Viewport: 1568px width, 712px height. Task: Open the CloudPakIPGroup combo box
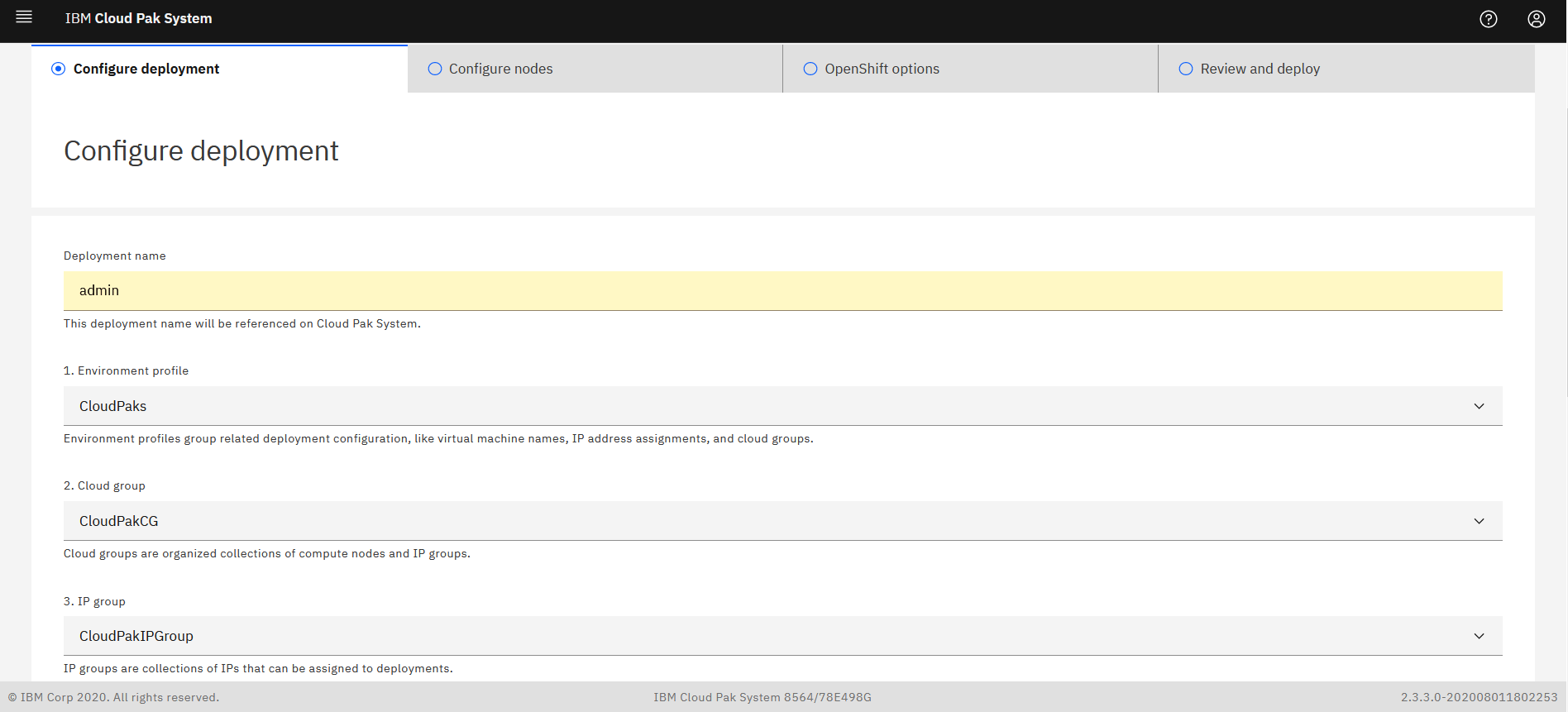tap(783, 636)
